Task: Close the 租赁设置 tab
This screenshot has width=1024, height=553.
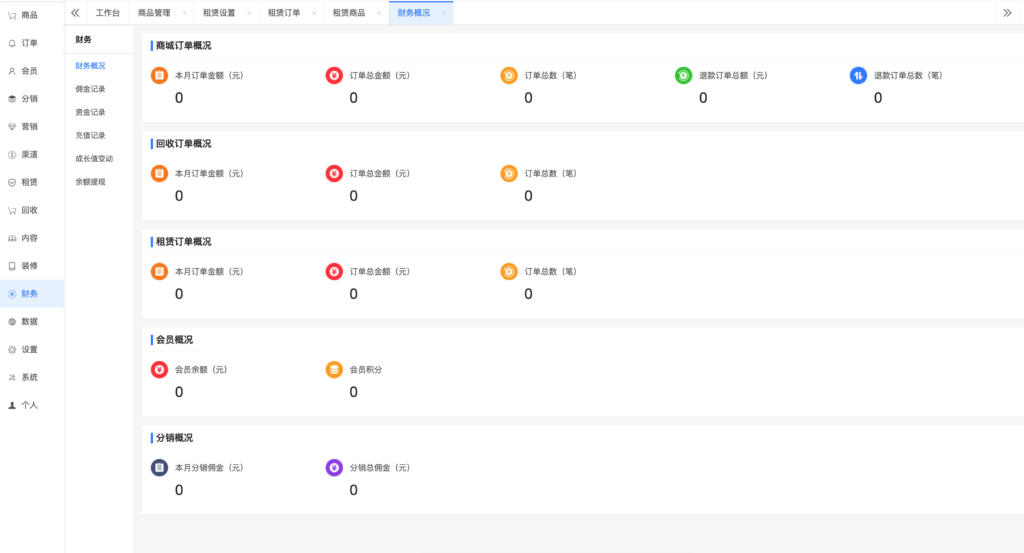Action: pos(249,13)
